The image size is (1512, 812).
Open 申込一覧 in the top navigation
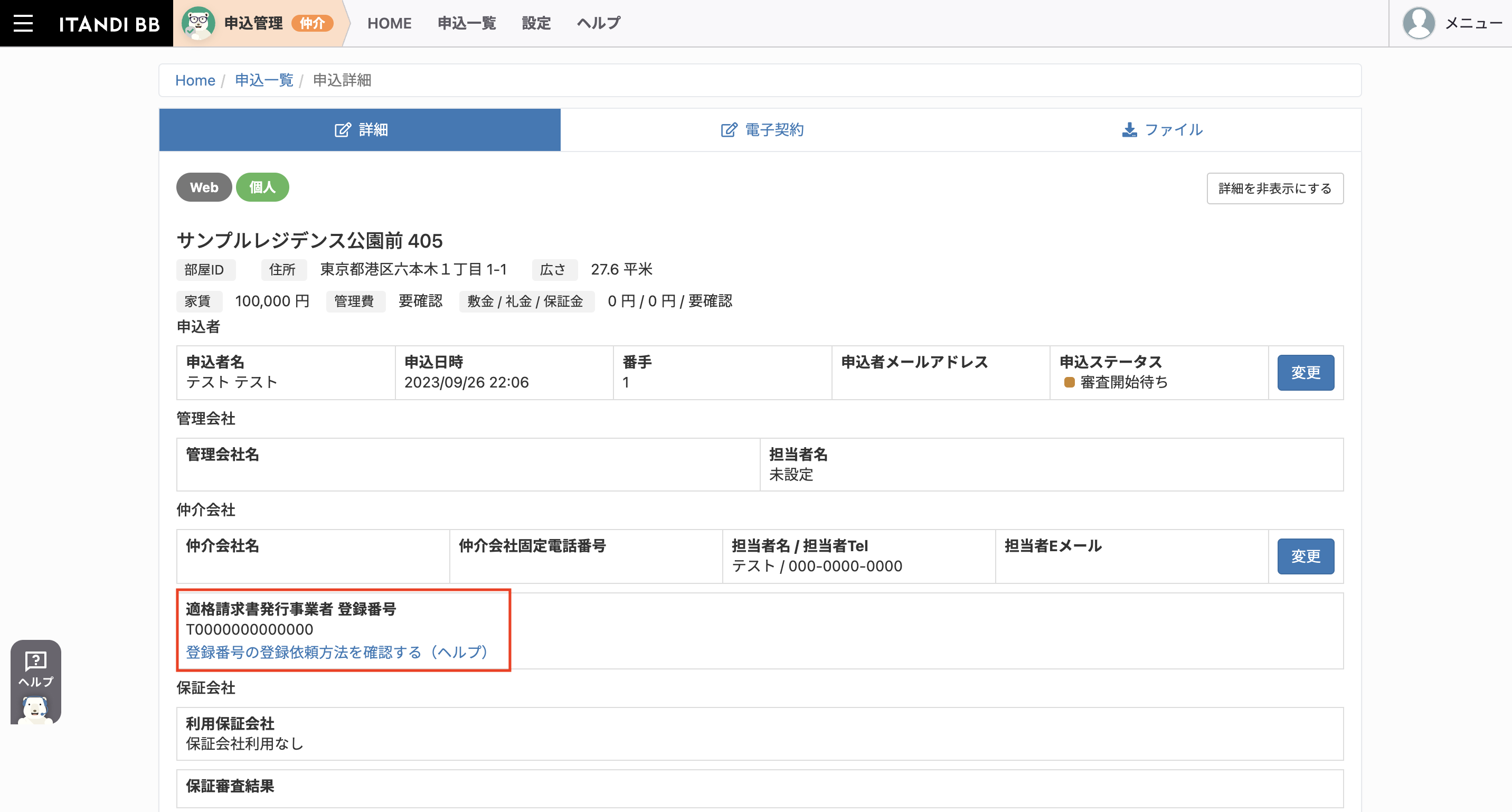[x=467, y=23]
